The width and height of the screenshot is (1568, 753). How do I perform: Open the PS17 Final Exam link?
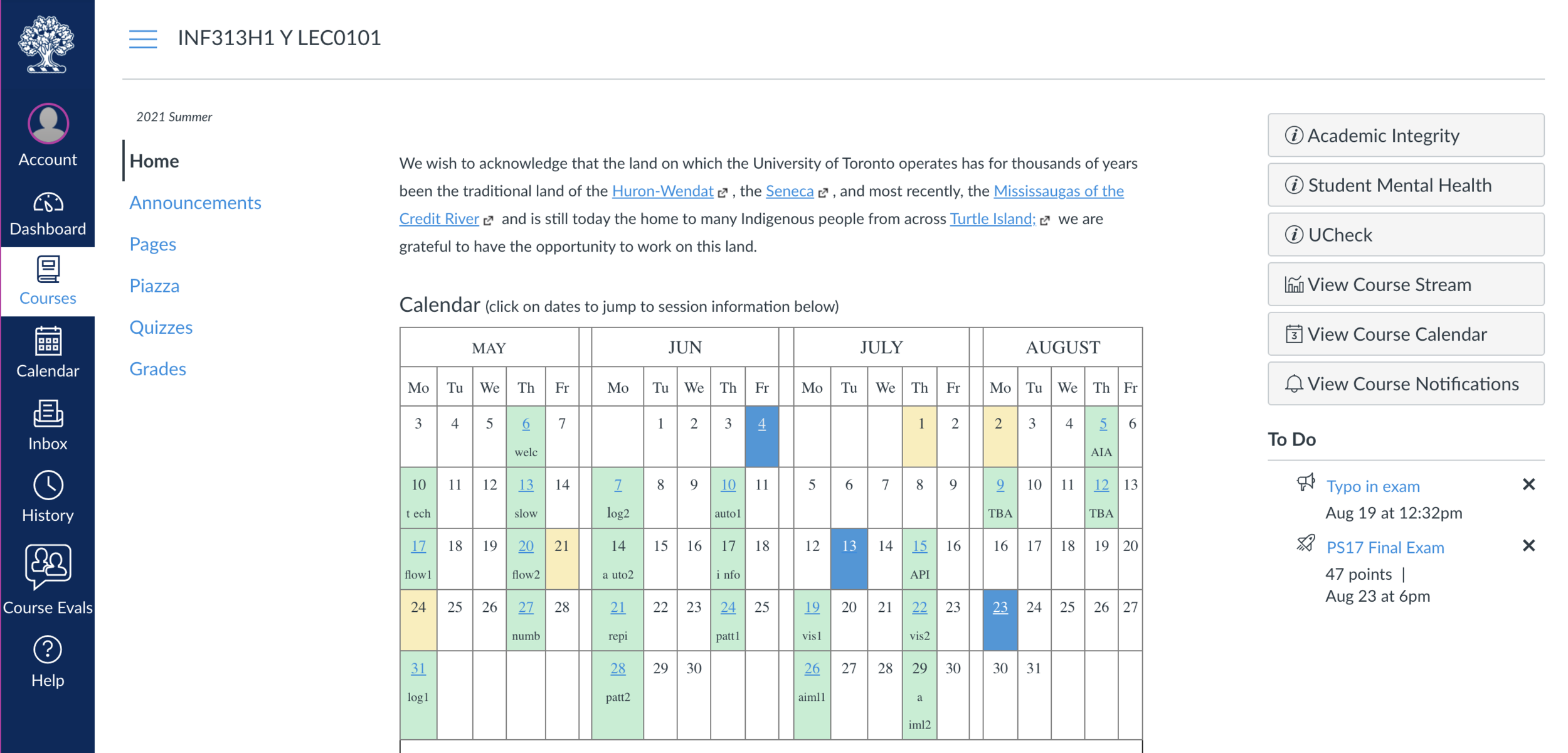[x=1385, y=547]
